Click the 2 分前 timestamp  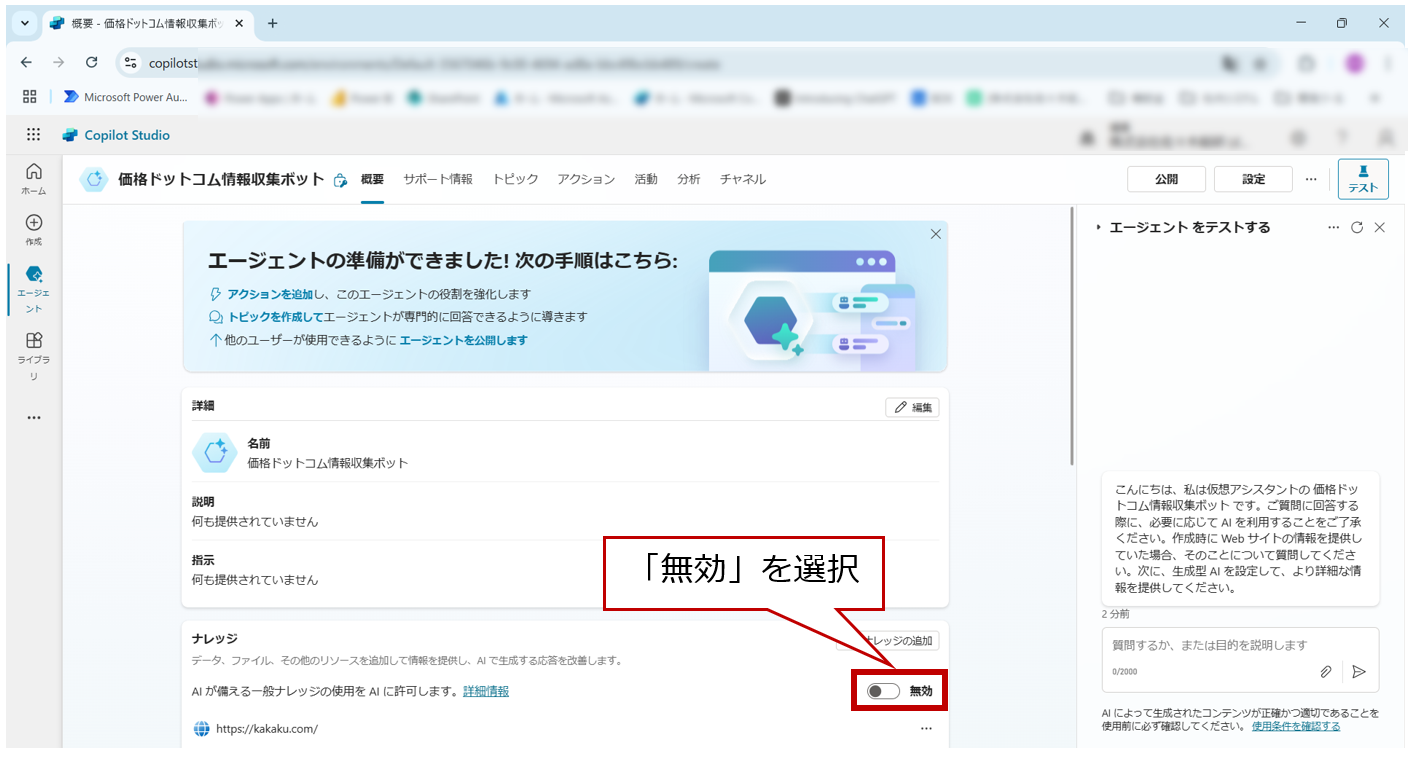click(x=1116, y=614)
